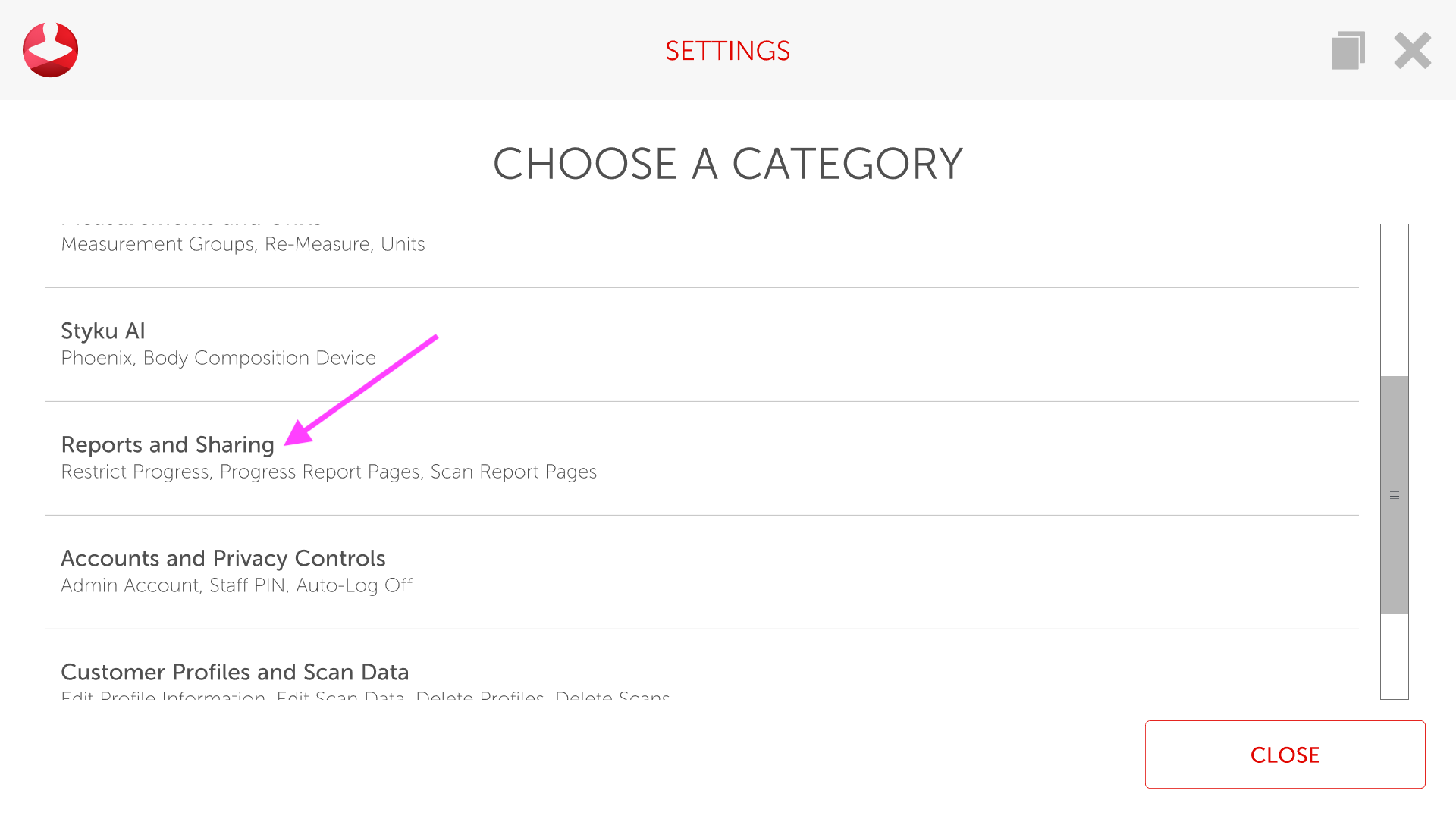
Task: Click Measurement Groups, Re-Measure, Units description
Action: coord(243,244)
